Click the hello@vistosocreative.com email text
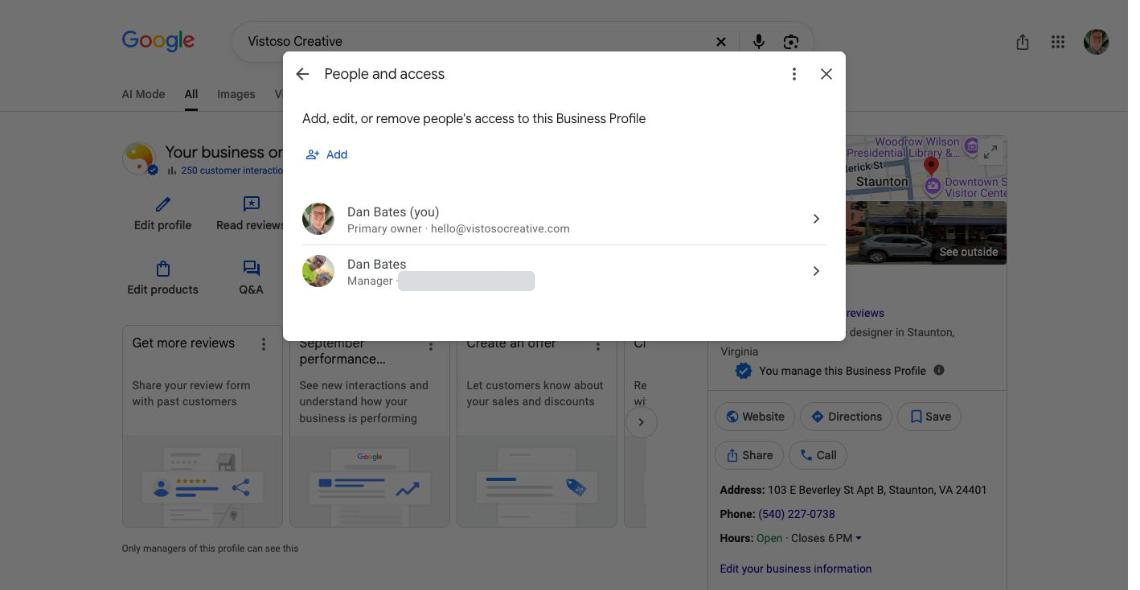Image resolution: width=1140 pixels, height=590 pixels. (500, 229)
